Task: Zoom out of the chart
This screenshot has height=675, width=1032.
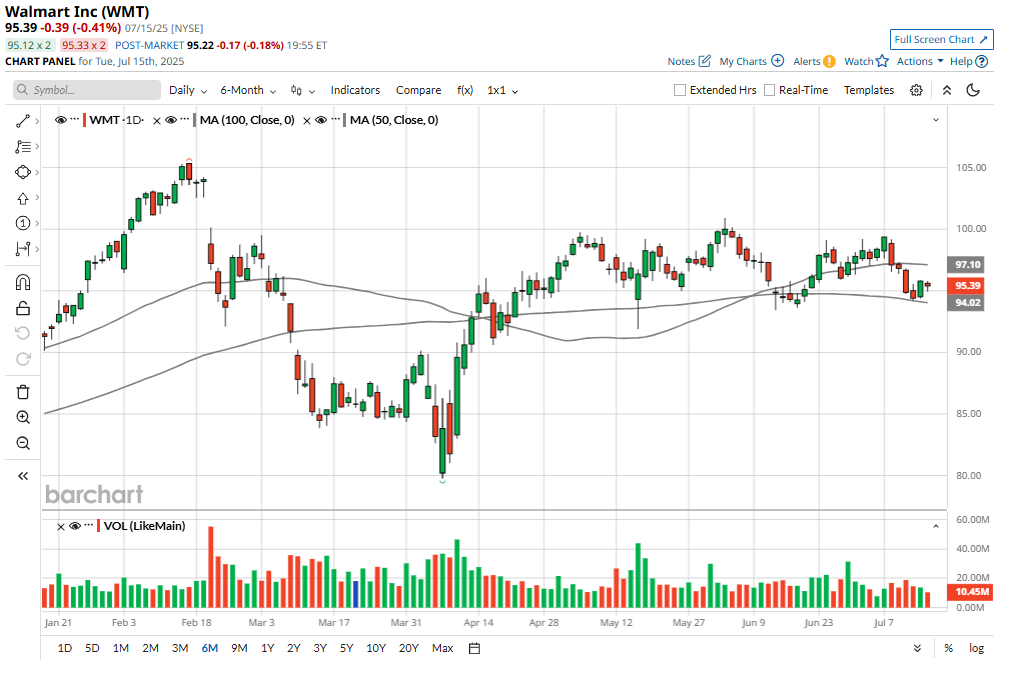Action: 23,443
